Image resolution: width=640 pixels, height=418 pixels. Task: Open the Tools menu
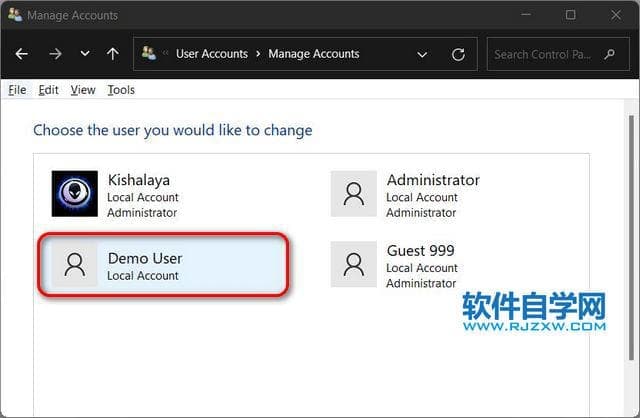click(121, 90)
